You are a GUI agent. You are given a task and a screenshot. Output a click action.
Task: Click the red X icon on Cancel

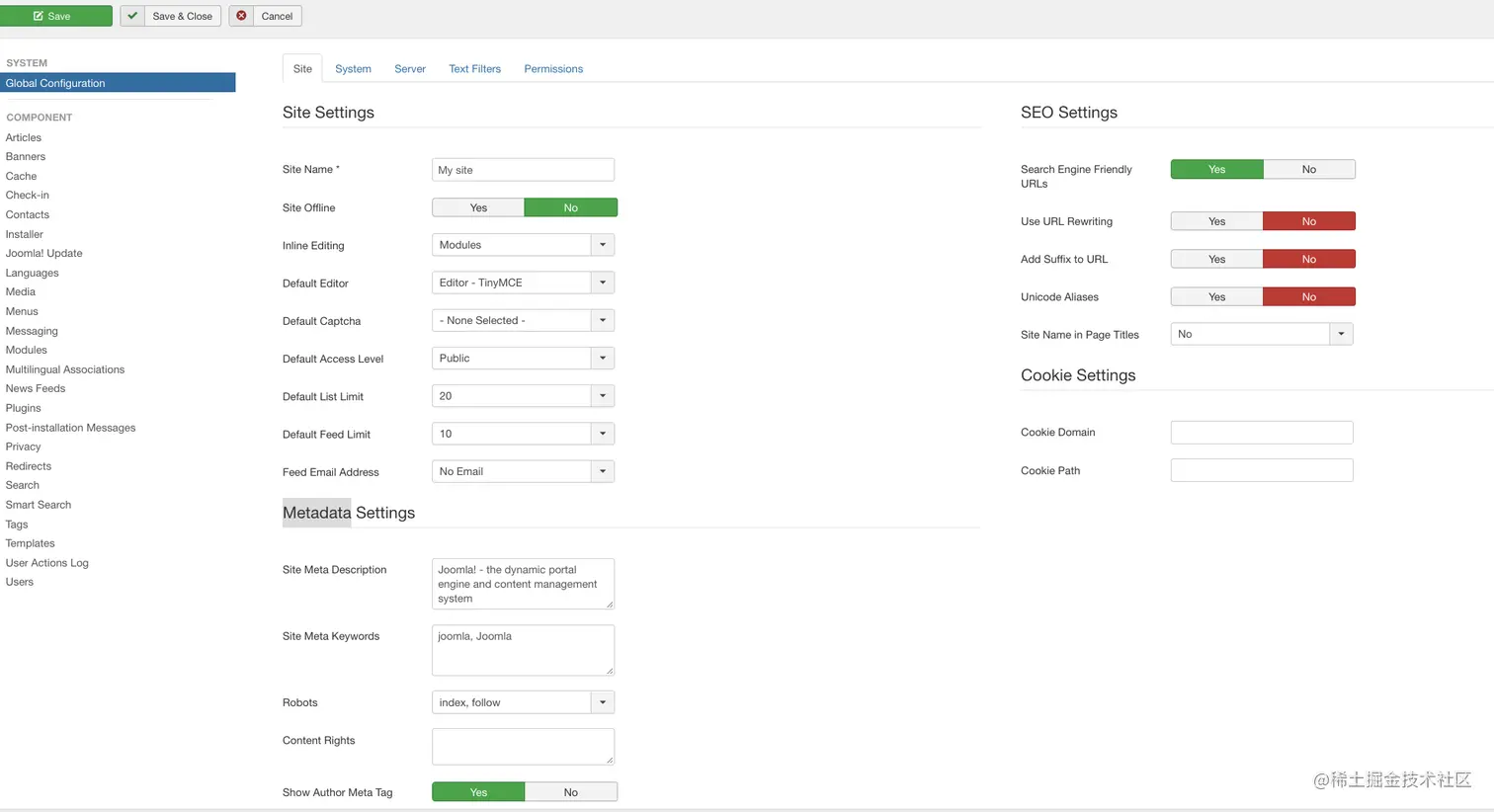click(x=242, y=16)
